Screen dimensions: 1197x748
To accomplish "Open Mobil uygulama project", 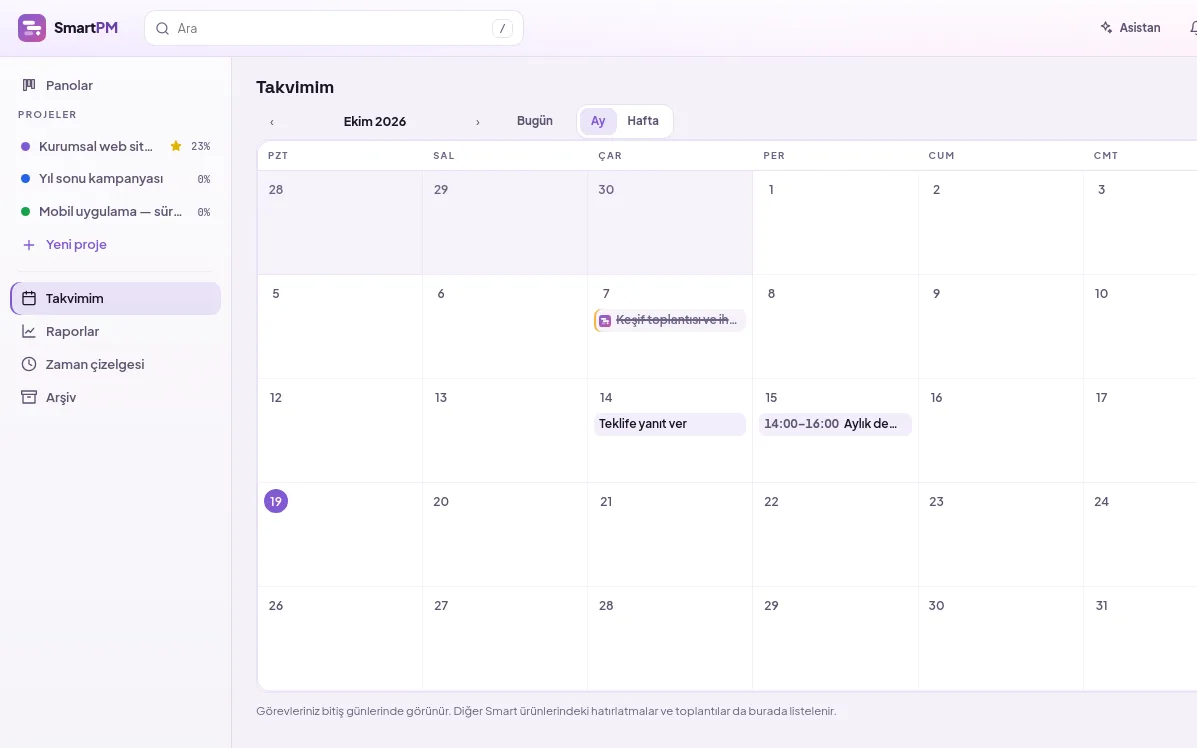I will point(111,211).
